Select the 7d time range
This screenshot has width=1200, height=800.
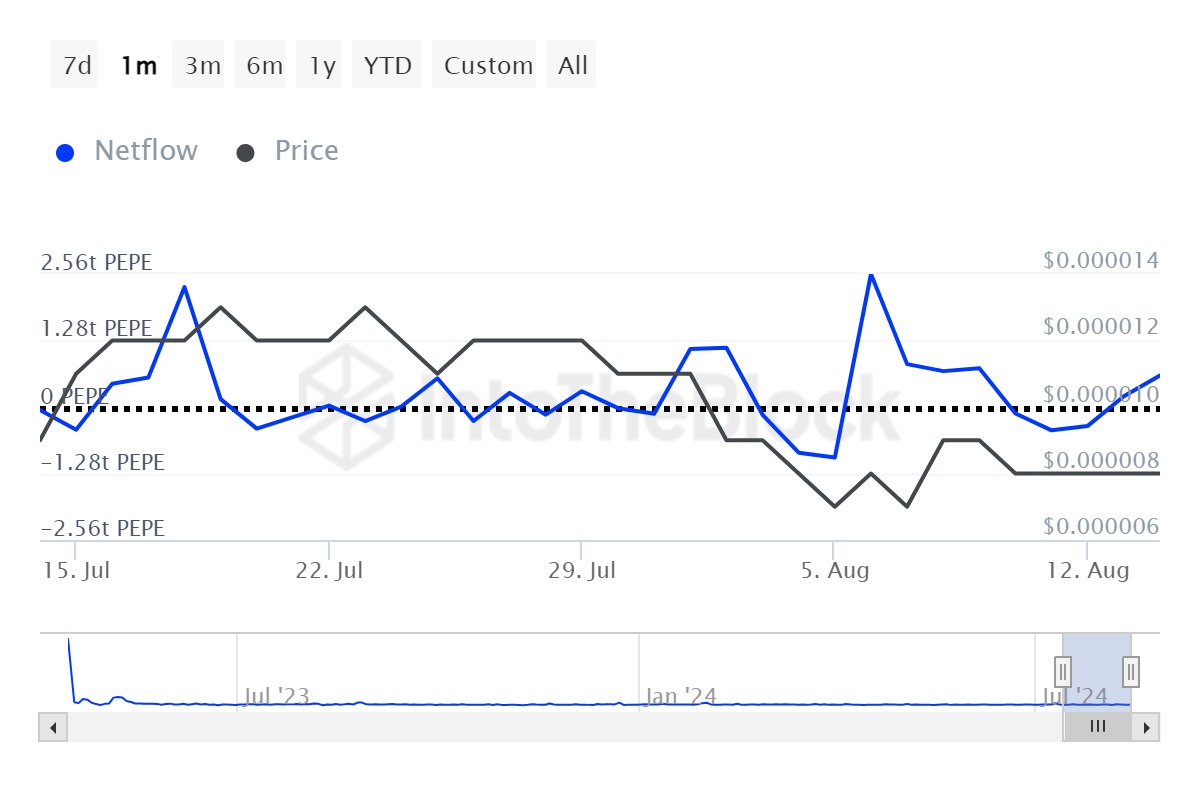(x=76, y=66)
